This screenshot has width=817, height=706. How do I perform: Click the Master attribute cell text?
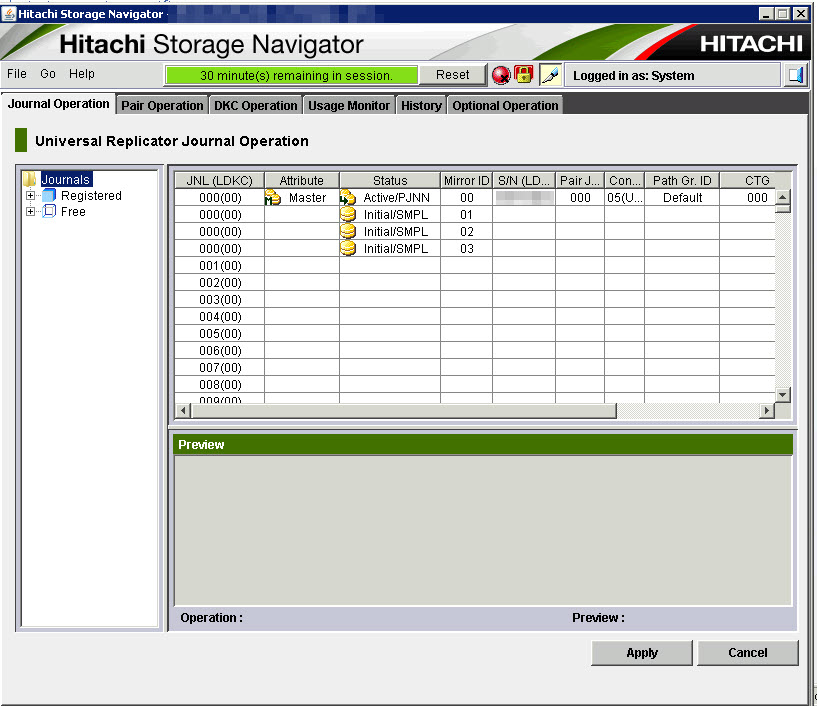pyautogui.click(x=307, y=197)
